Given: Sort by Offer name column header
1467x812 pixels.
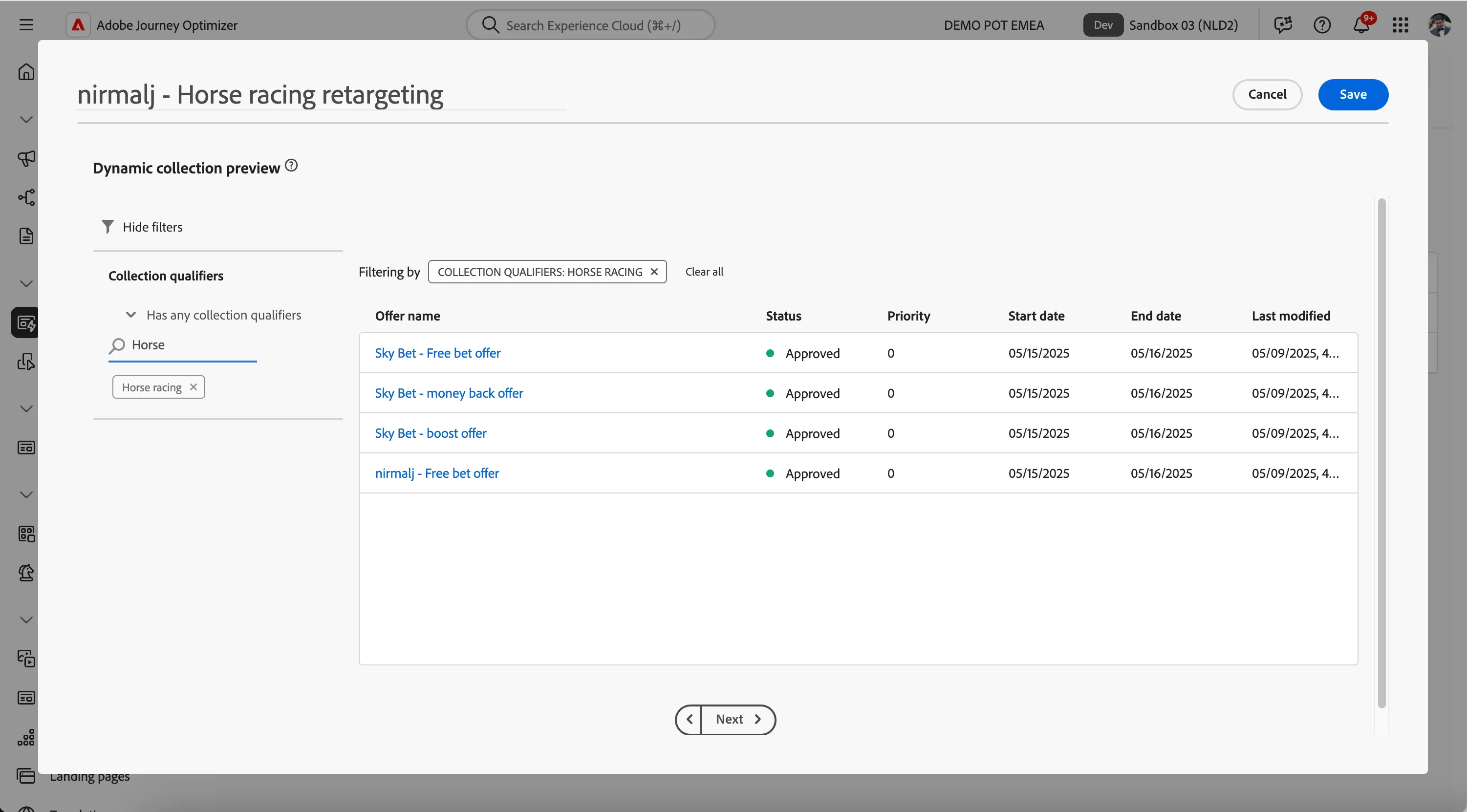Looking at the screenshot, I should coord(407,316).
